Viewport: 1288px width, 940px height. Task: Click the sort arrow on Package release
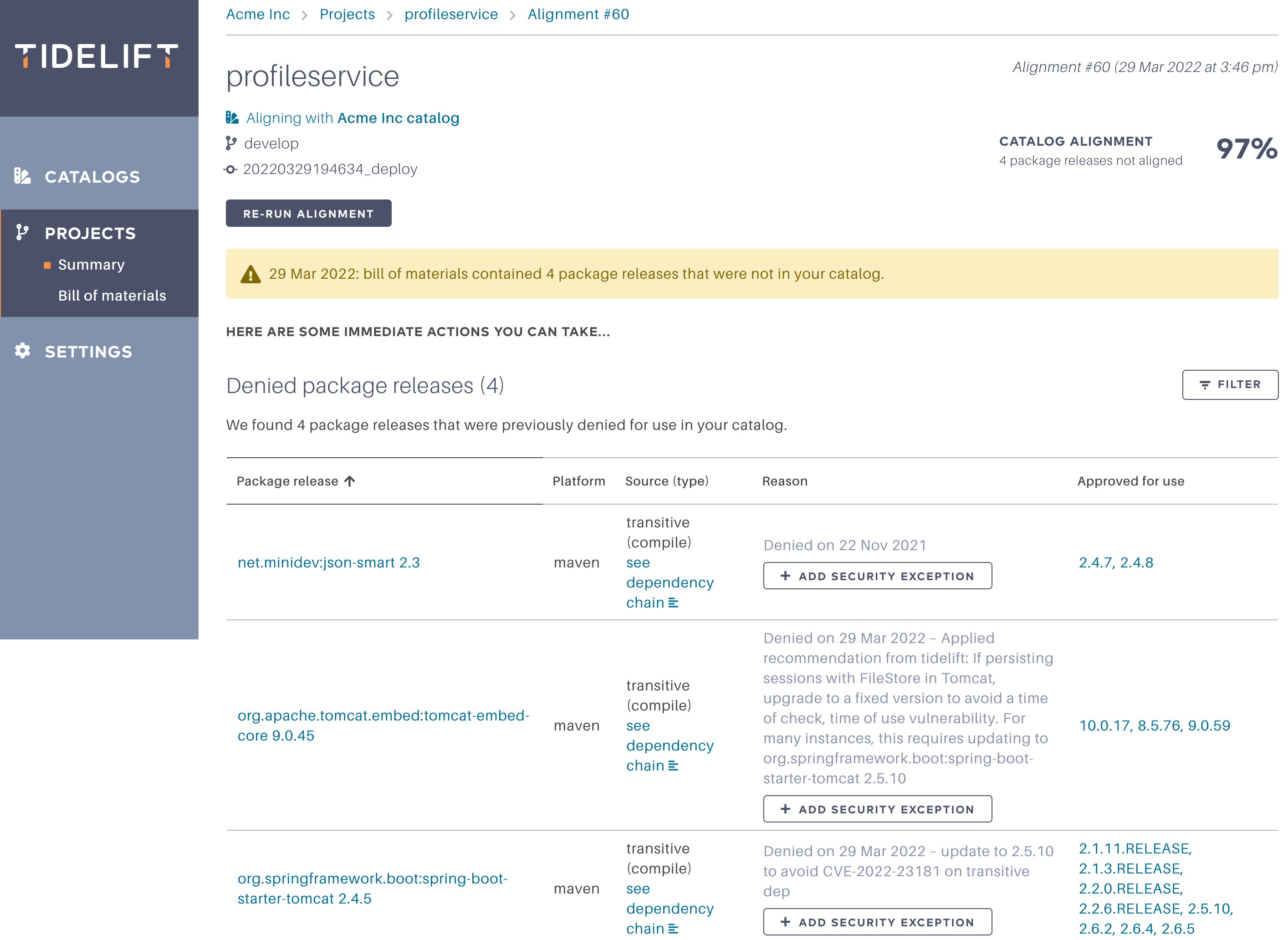(350, 481)
